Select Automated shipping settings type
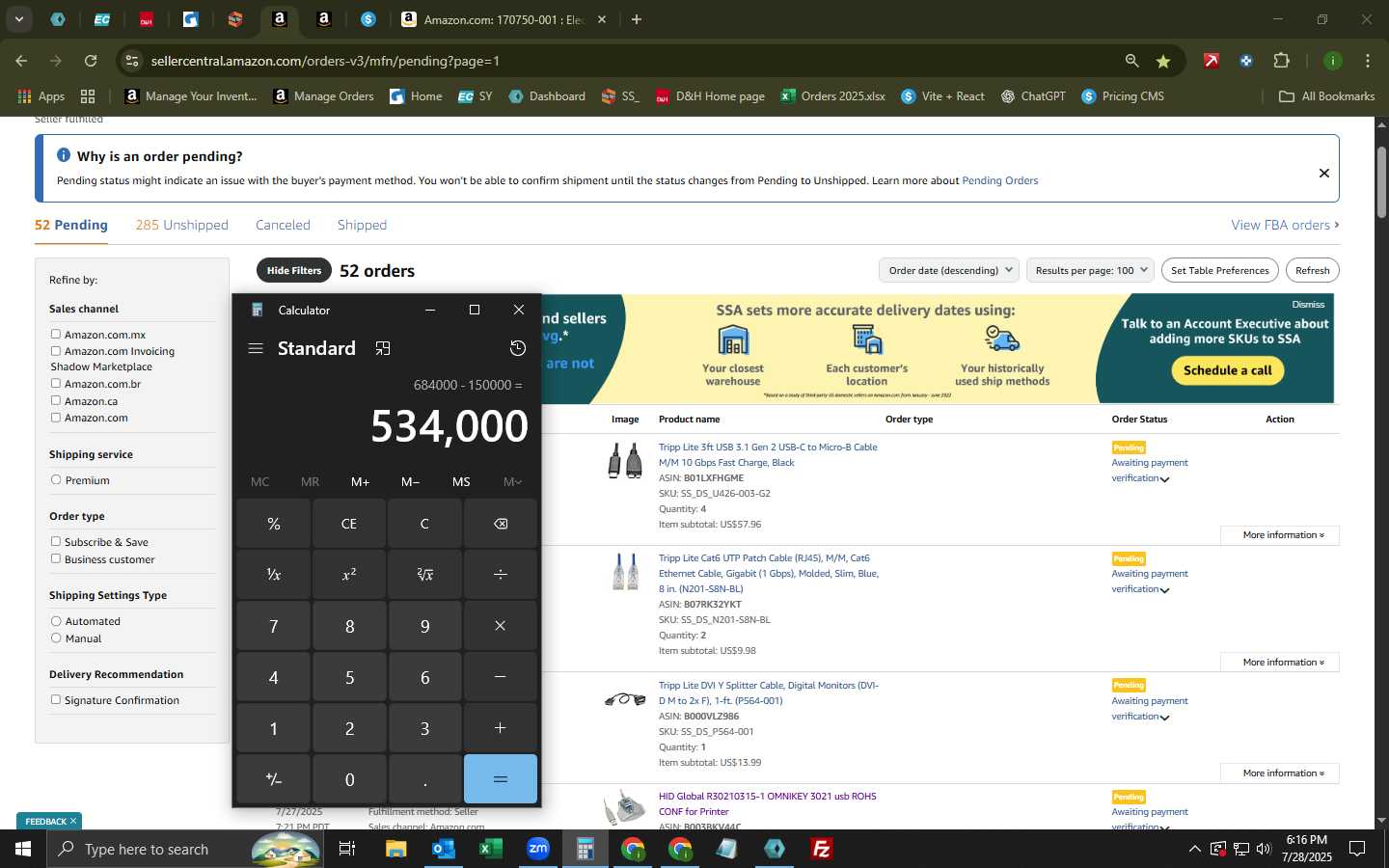This screenshot has width=1389, height=868. [56, 621]
